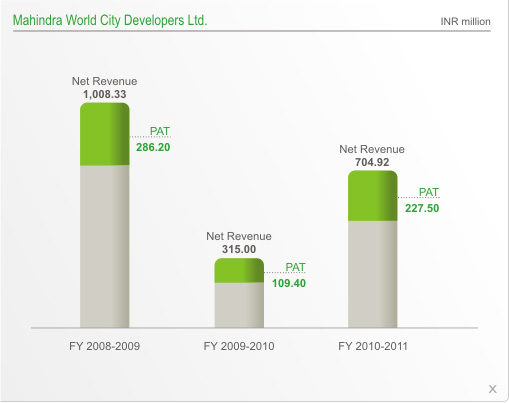509x403 pixels.
Task: Click Net Revenue label above 704.92
Action: click(372, 149)
